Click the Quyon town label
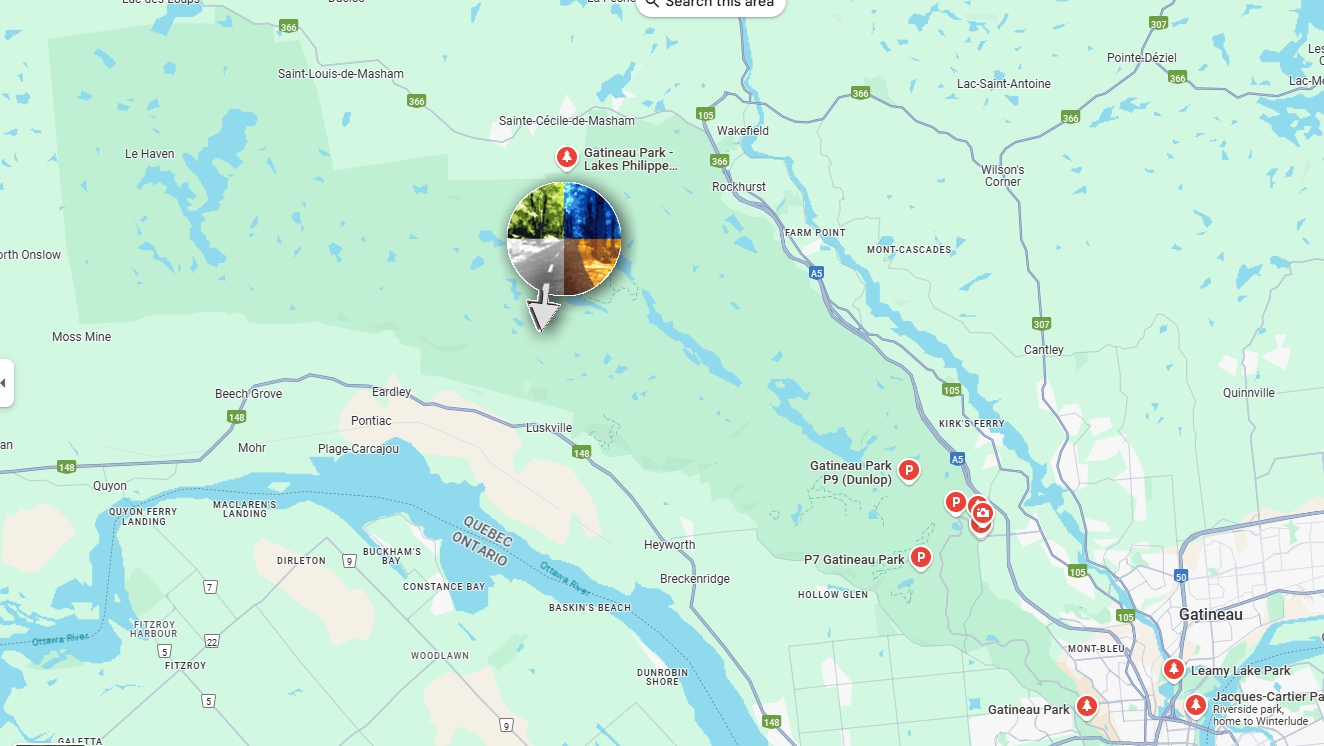Viewport: 1324px width, 746px height. 110,486
